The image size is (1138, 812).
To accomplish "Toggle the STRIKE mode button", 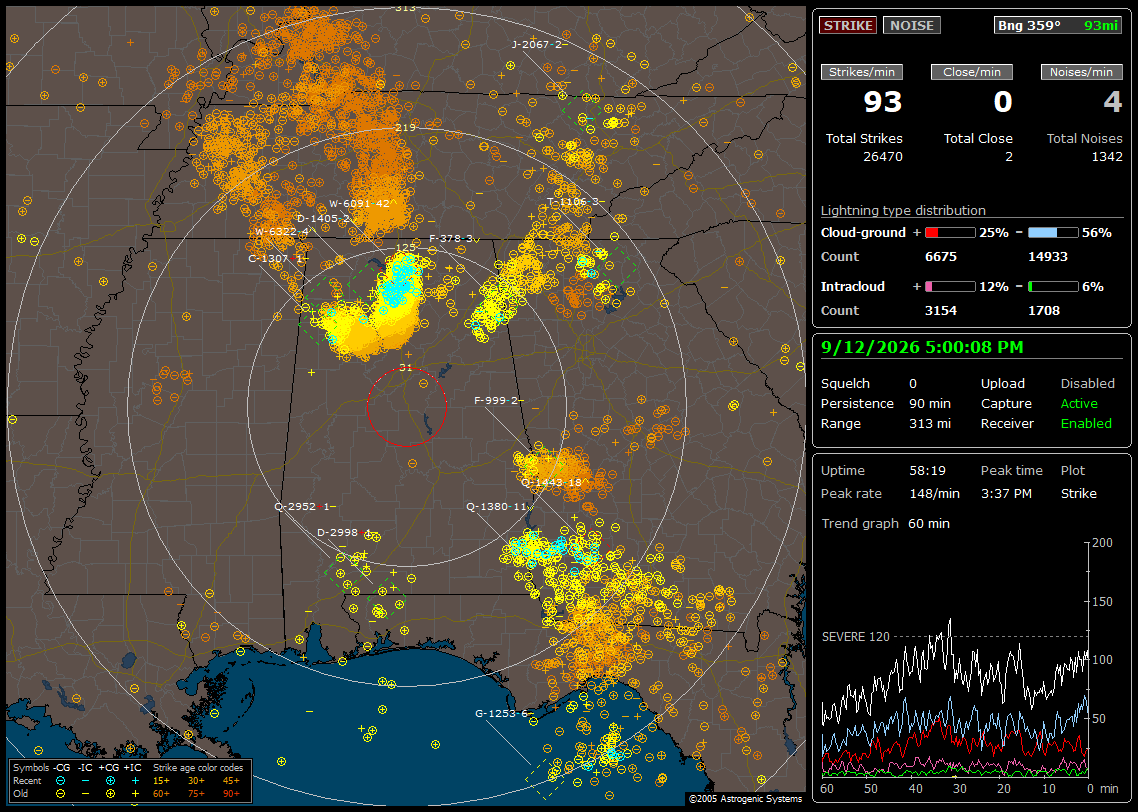I will tap(848, 25).
